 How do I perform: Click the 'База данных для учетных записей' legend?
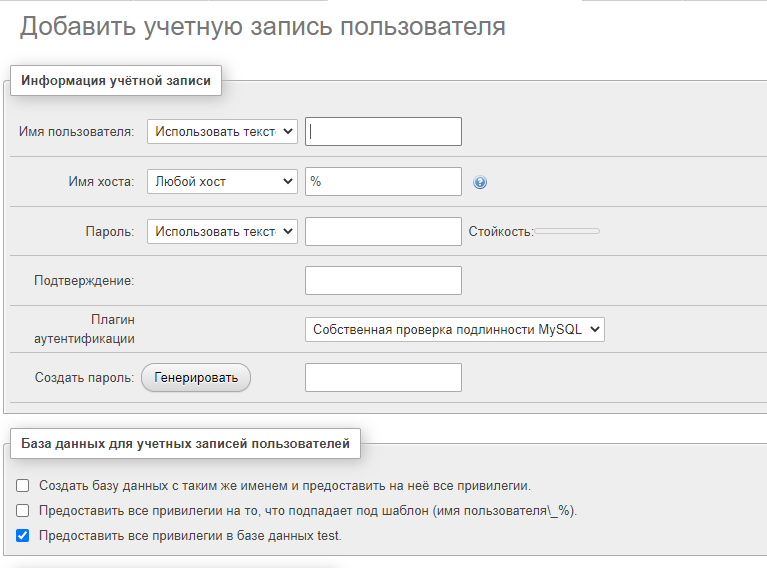coord(185,444)
